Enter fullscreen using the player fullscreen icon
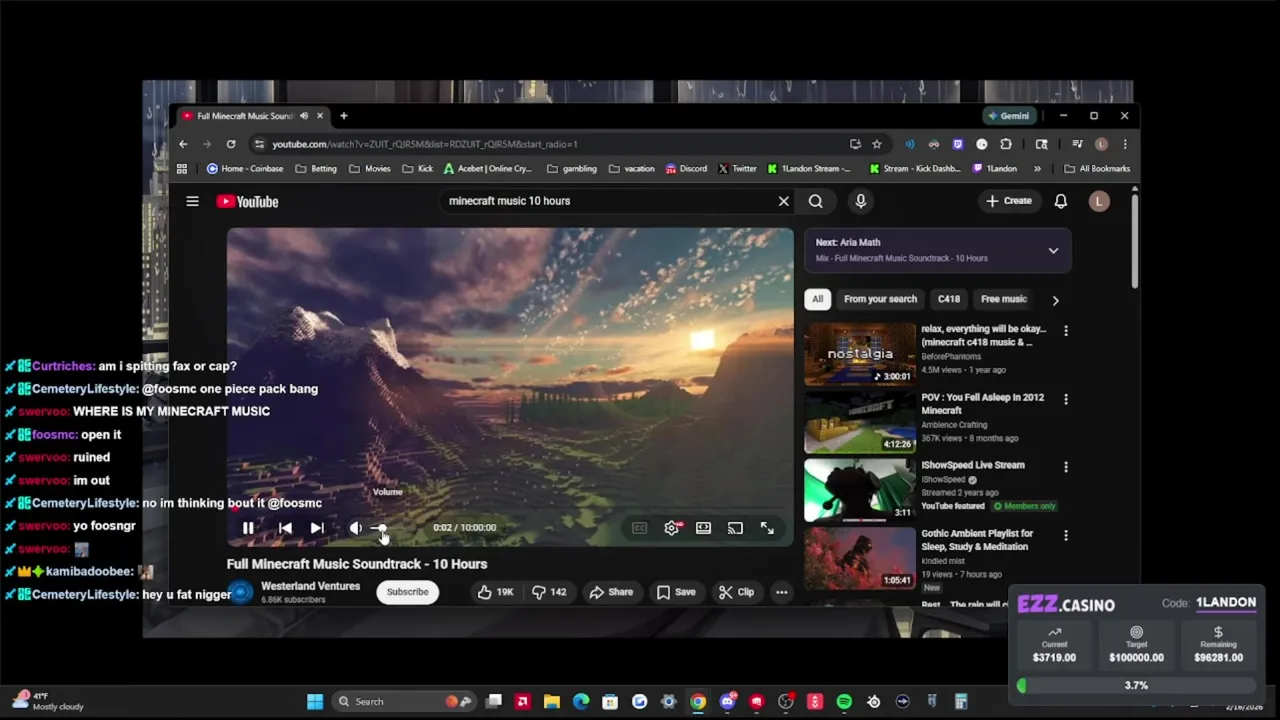Image resolution: width=1280 pixels, height=720 pixels. [x=767, y=528]
